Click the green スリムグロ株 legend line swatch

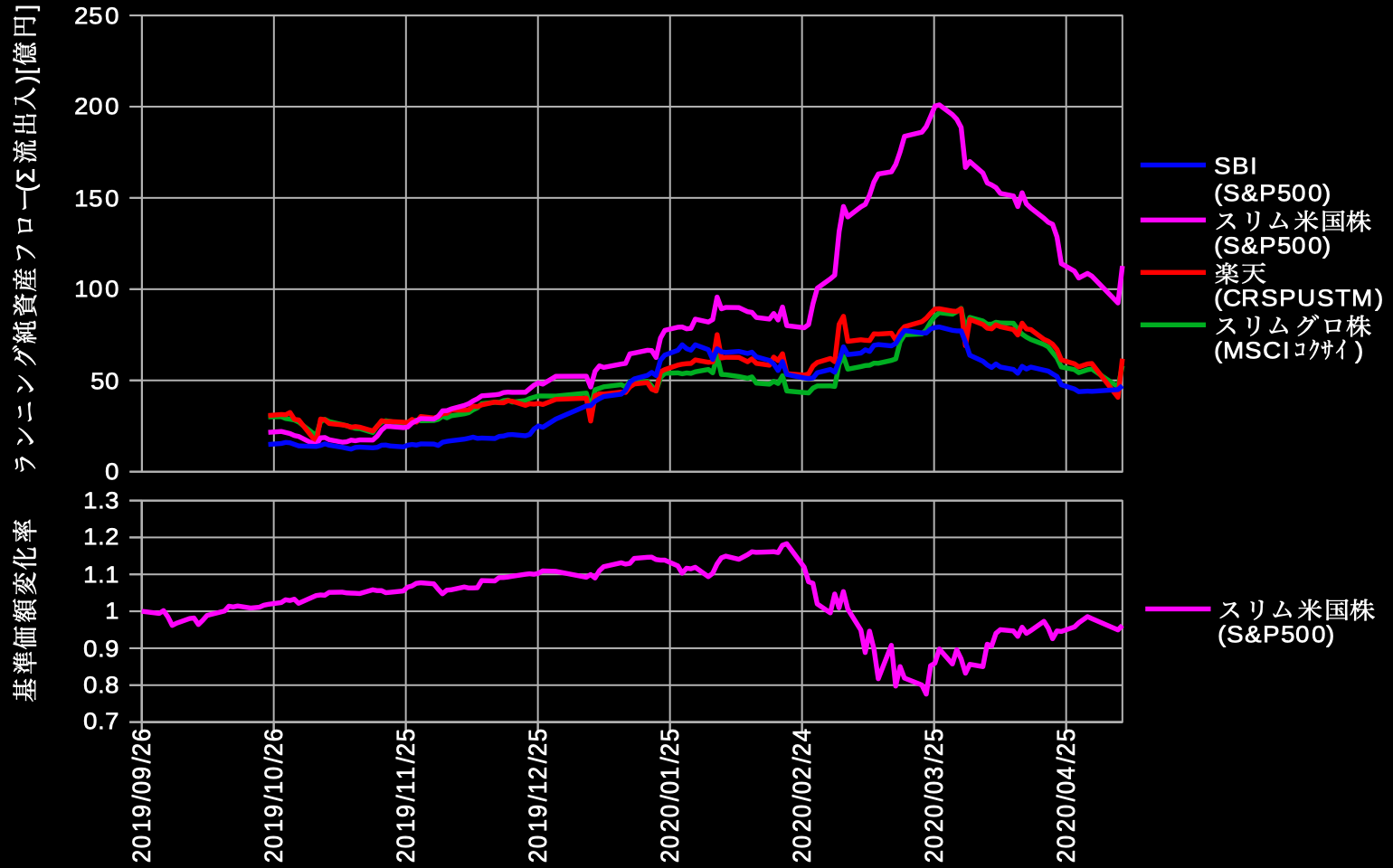coord(1174,325)
